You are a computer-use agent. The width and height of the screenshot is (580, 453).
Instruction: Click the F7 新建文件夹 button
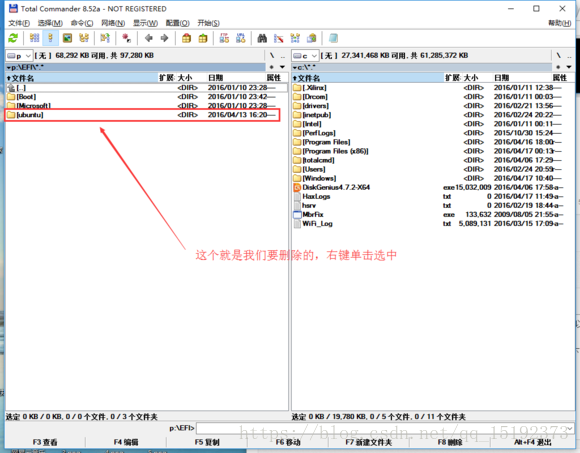369,442
